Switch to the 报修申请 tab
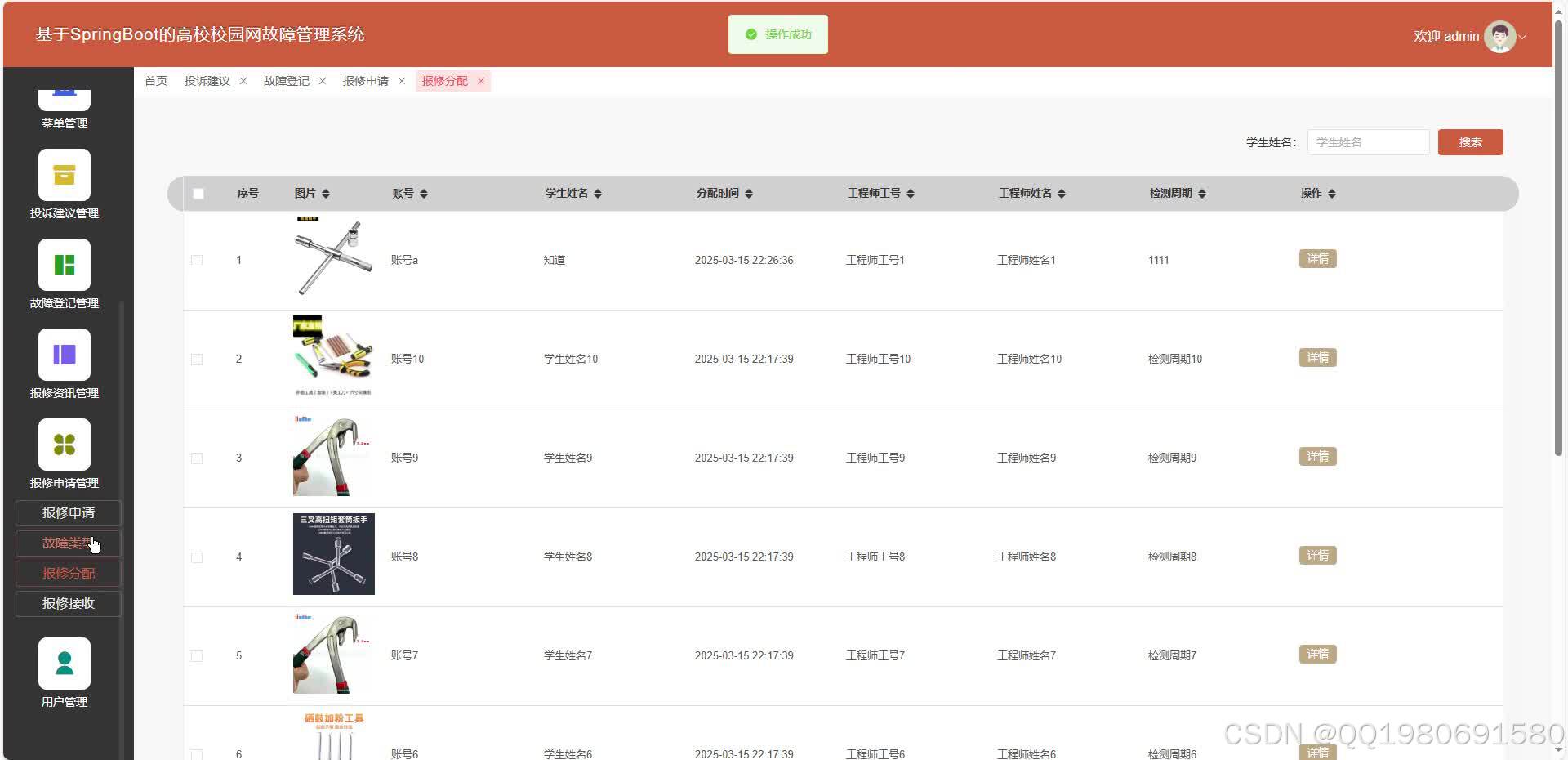Screen dimensions: 1568x760 click(366, 81)
